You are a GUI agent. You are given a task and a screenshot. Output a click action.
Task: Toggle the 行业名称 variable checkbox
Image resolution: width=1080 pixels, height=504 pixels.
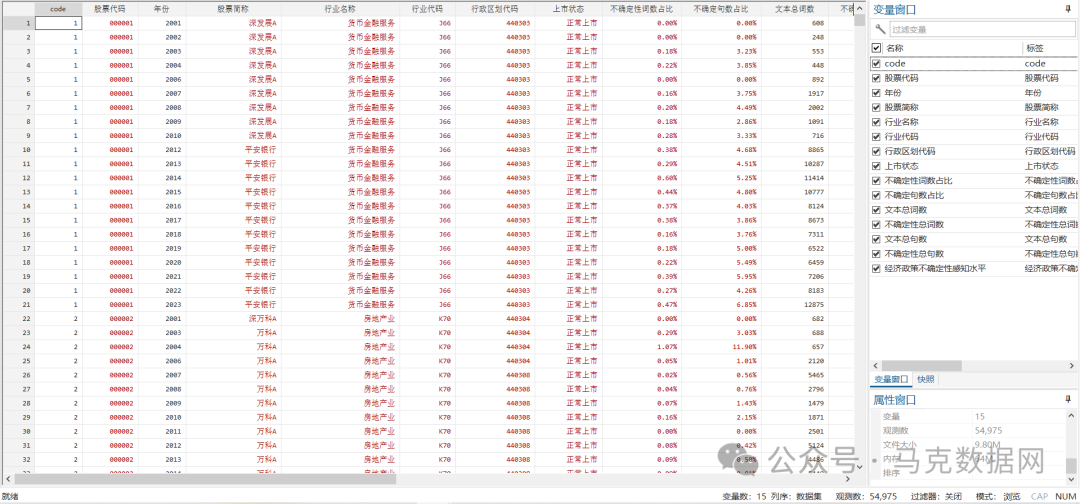876,122
